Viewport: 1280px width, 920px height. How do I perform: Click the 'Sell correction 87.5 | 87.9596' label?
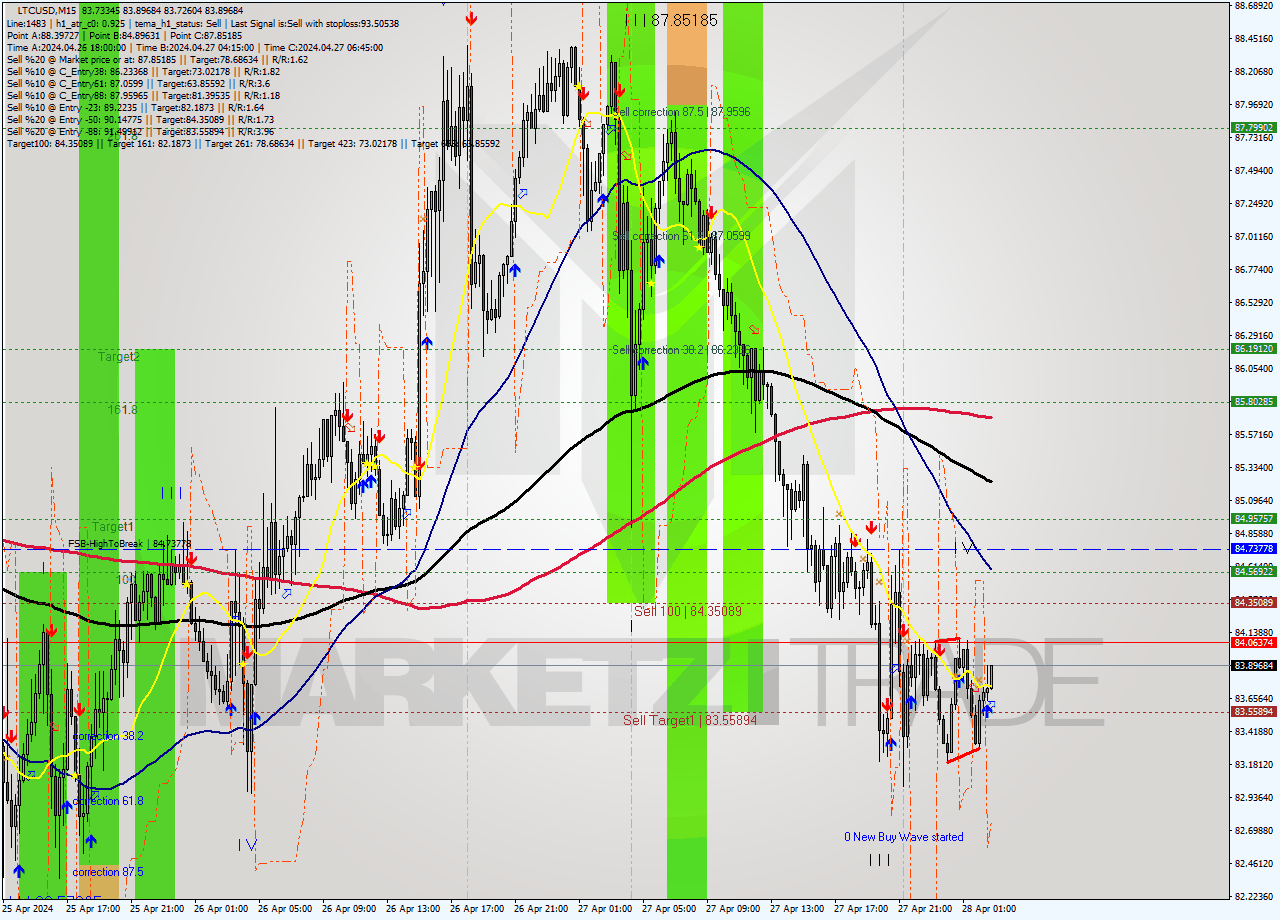click(681, 112)
